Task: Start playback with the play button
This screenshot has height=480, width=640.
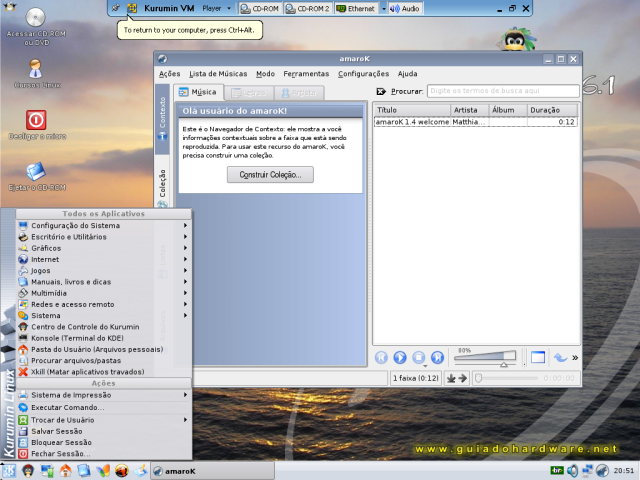Action: point(400,358)
